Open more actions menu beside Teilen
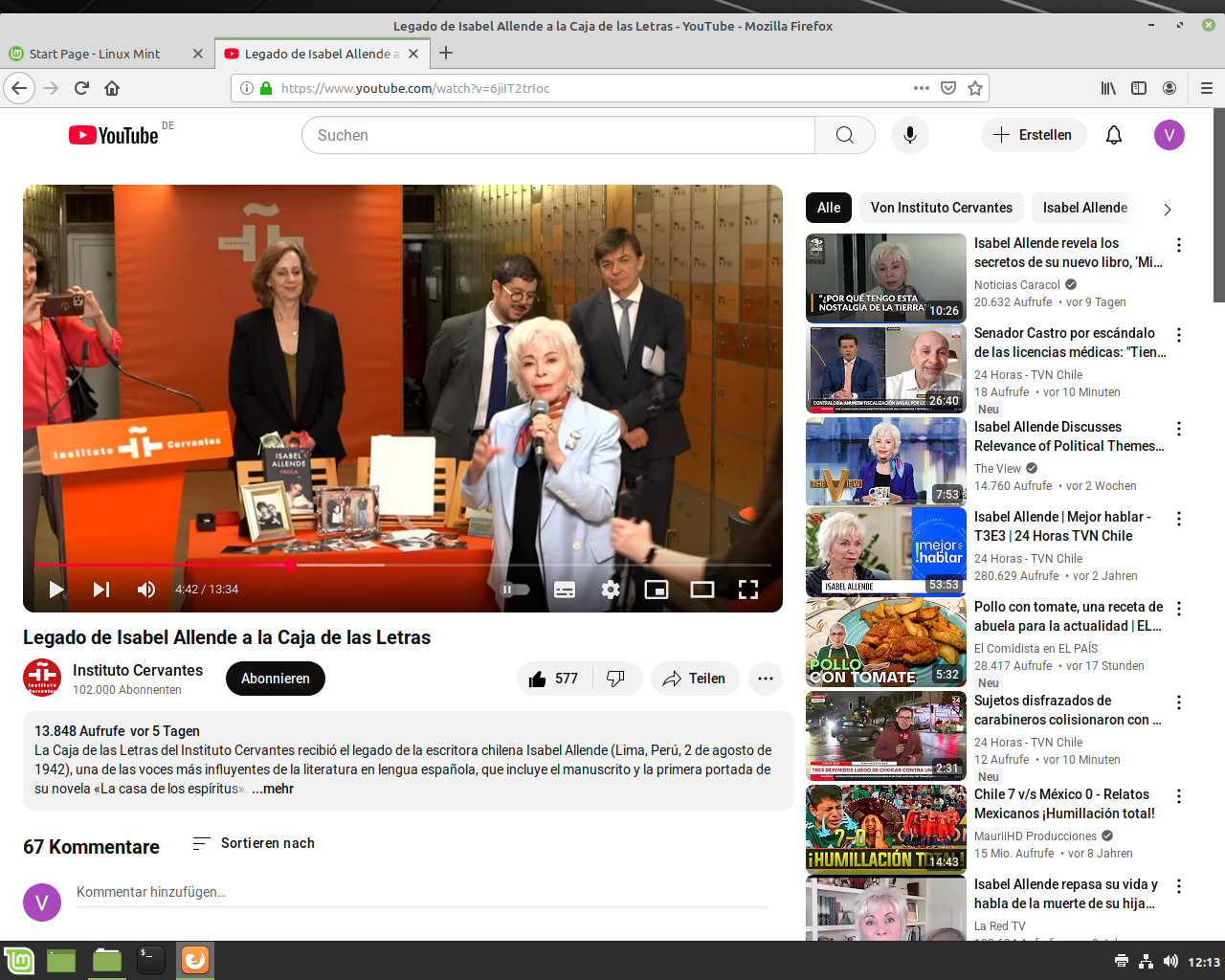The width and height of the screenshot is (1225, 980). [766, 679]
